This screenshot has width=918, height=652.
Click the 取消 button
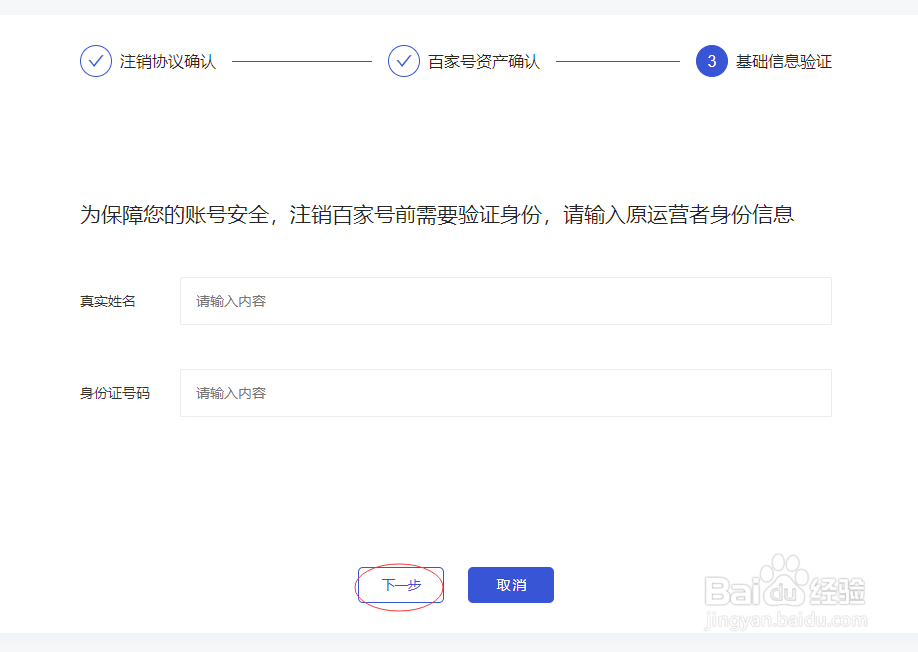511,585
